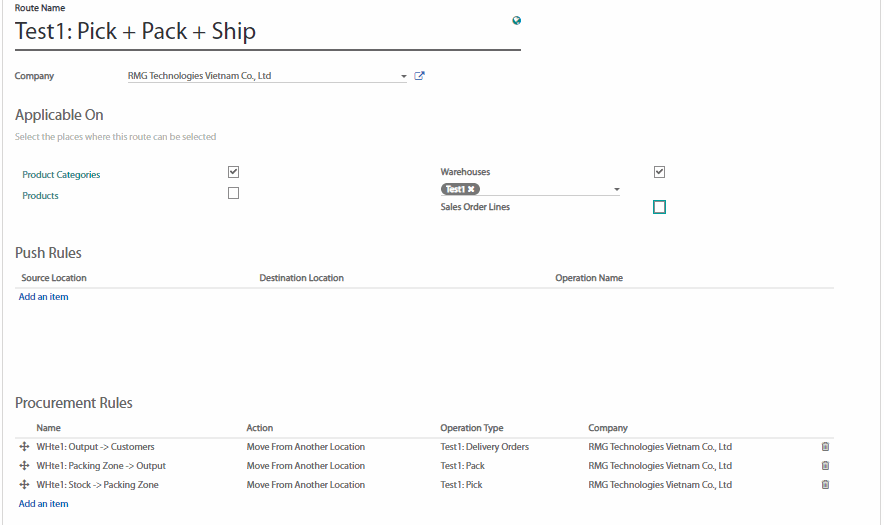884x525 pixels.
Task: Expand the Company dropdown arrow
Action: pyautogui.click(x=403, y=76)
